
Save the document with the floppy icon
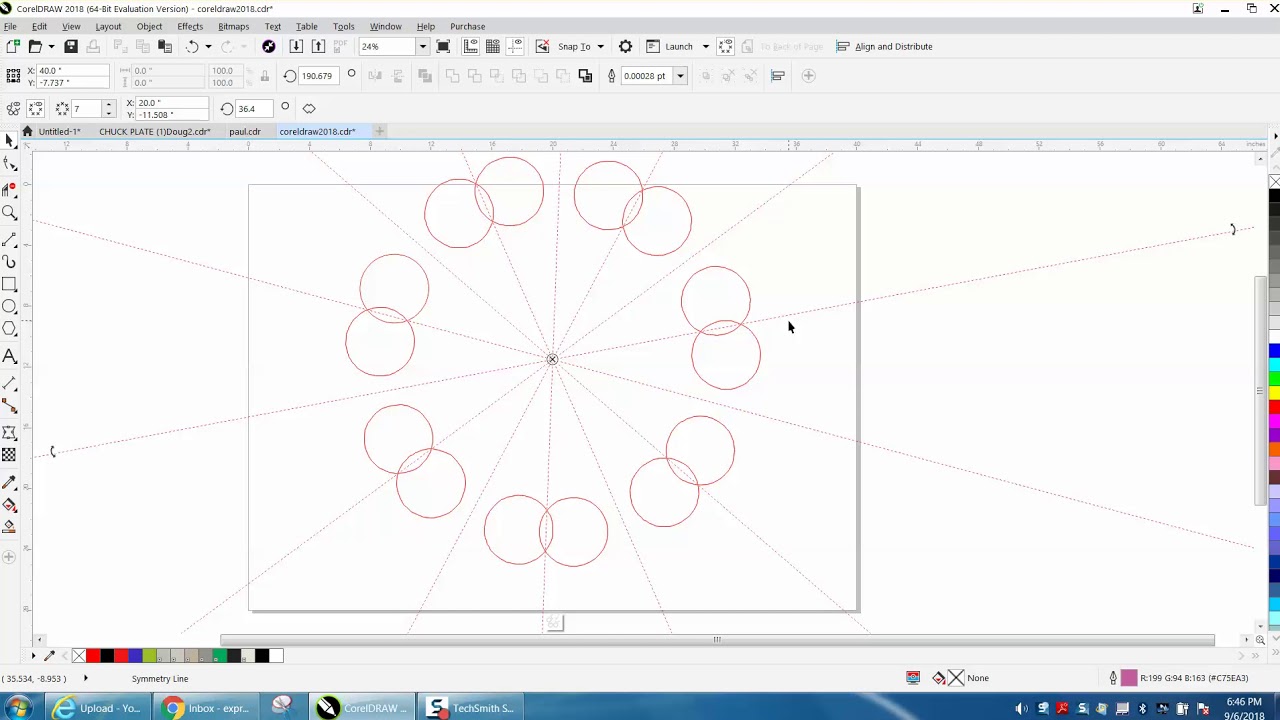[x=71, y=46]
